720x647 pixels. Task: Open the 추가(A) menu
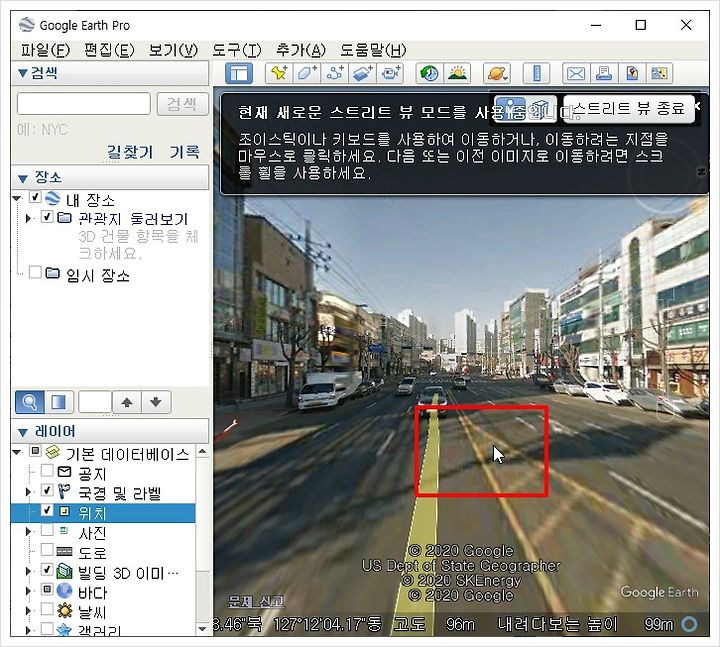tap(301, 50)
